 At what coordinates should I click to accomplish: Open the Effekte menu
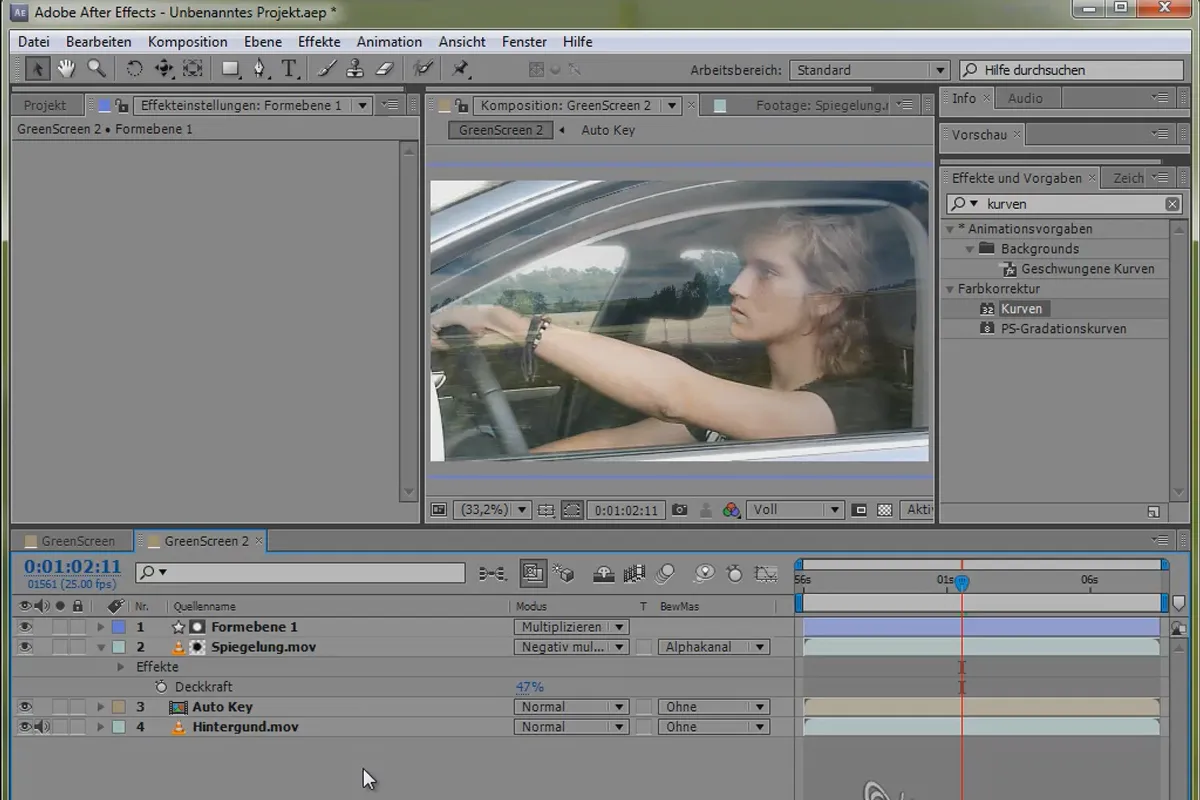[x=319, y=42]
